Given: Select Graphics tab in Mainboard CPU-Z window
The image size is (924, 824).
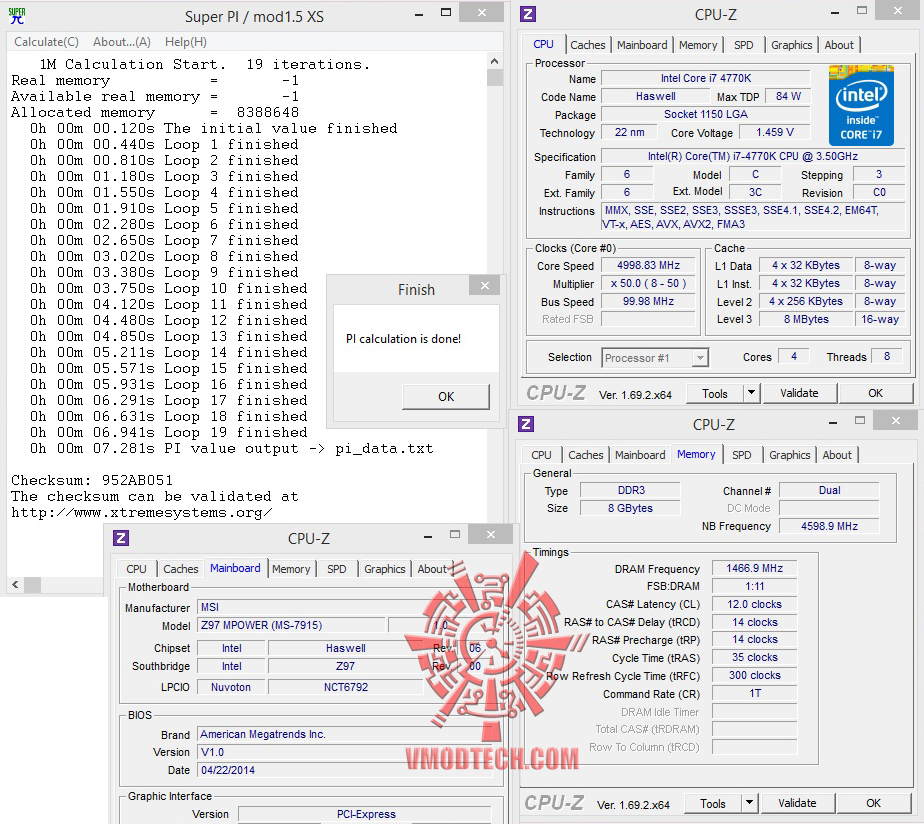Looking at the screenshot, I should [x=384, y=569].
